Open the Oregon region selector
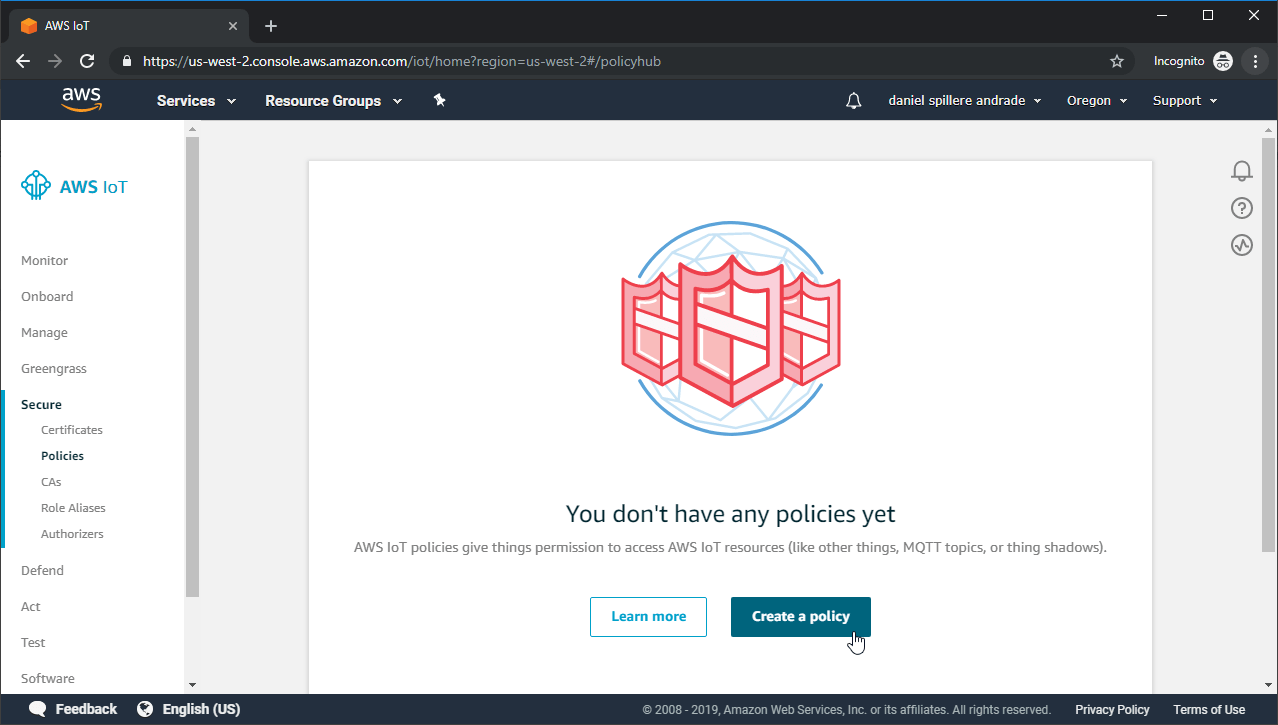Screen dimensions: 1278x725 pos(1097,101)
